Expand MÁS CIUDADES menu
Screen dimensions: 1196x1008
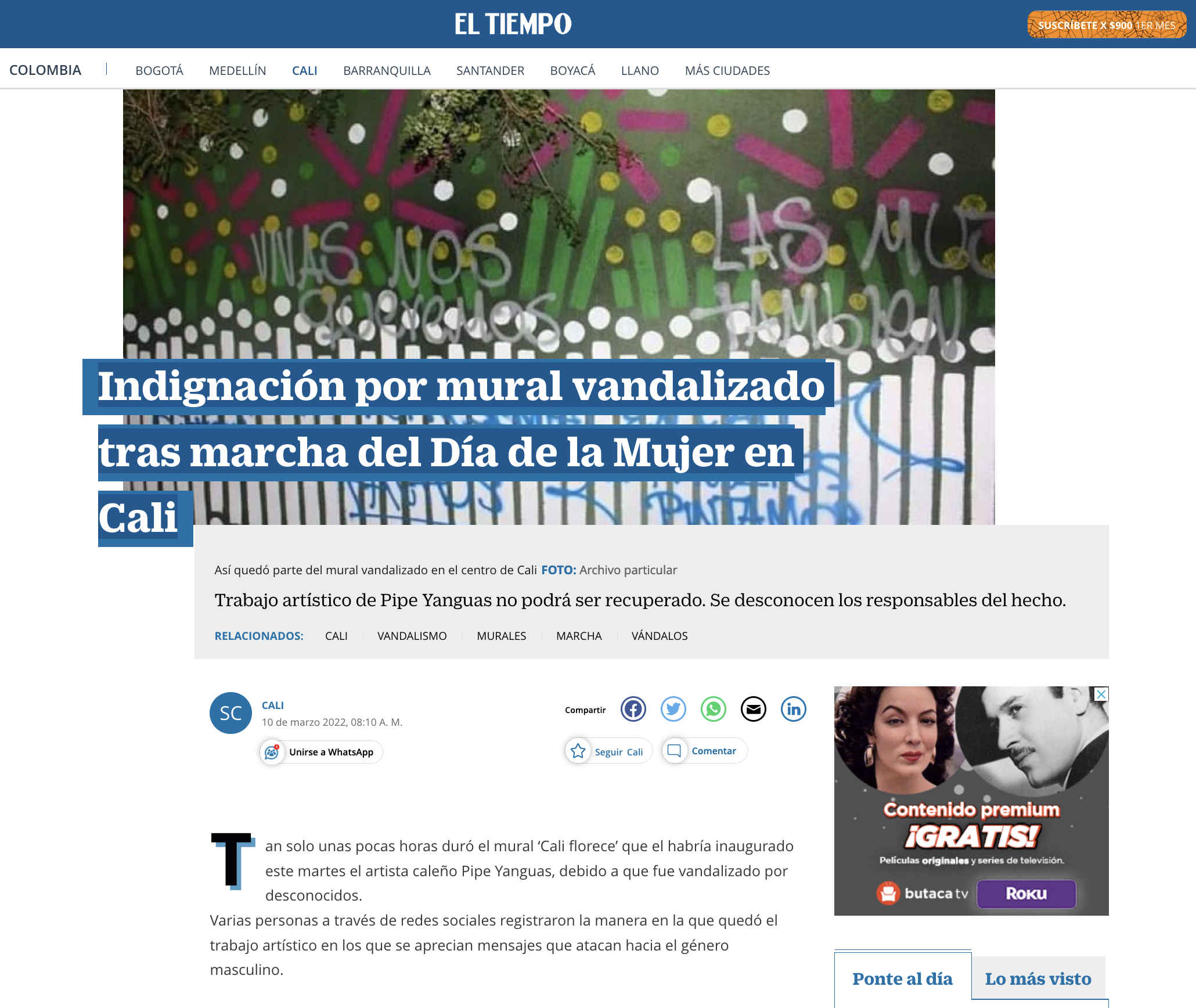tap(727, 71)
